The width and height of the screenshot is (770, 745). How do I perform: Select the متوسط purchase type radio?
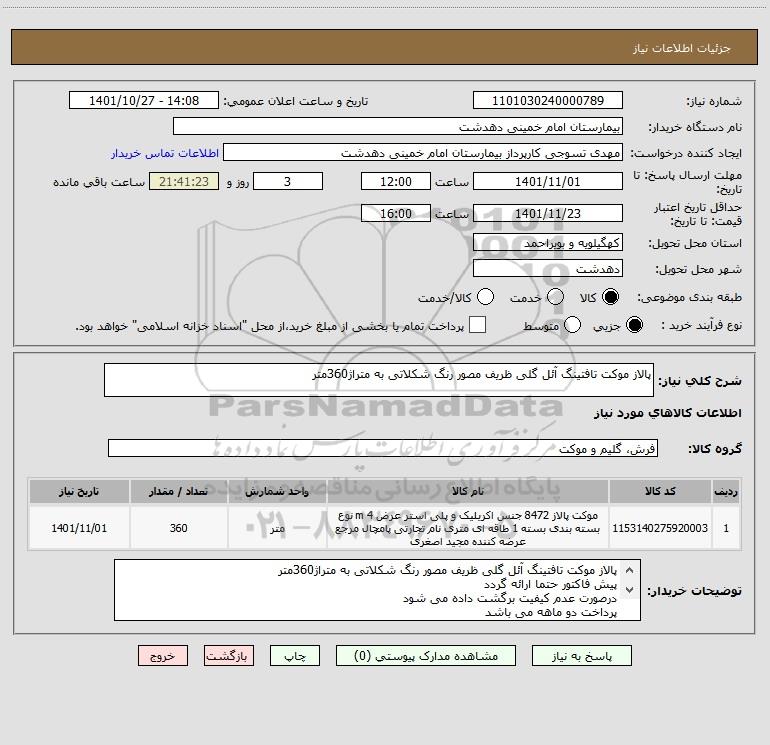(572, 325)
